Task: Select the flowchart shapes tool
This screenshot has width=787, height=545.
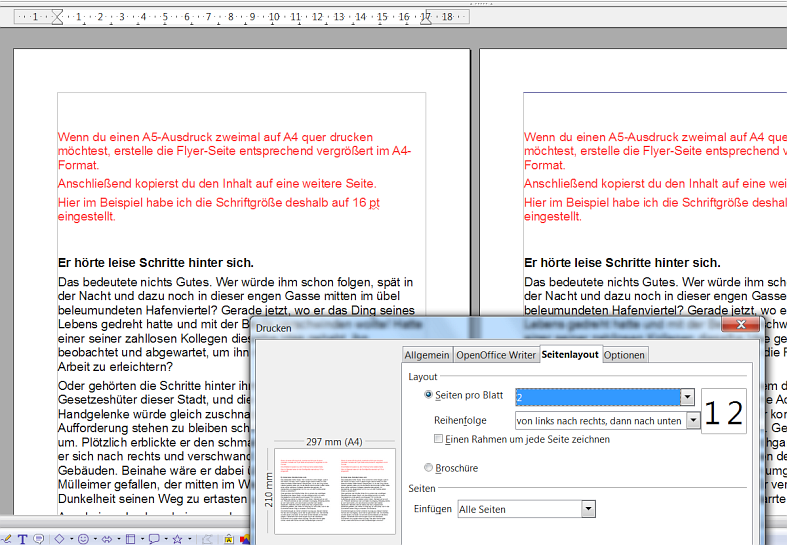Action: (130, 538)
